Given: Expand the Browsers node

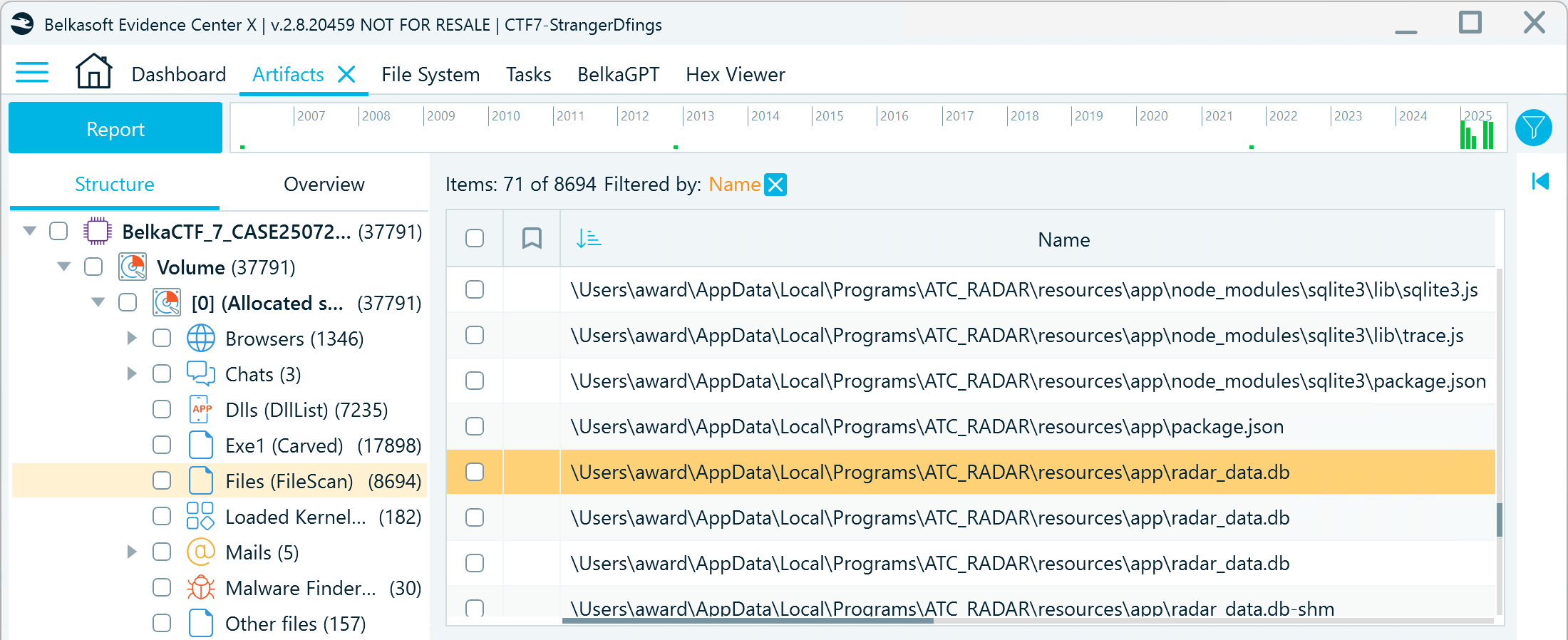Looking at the screenshot, I should [132, 338].
